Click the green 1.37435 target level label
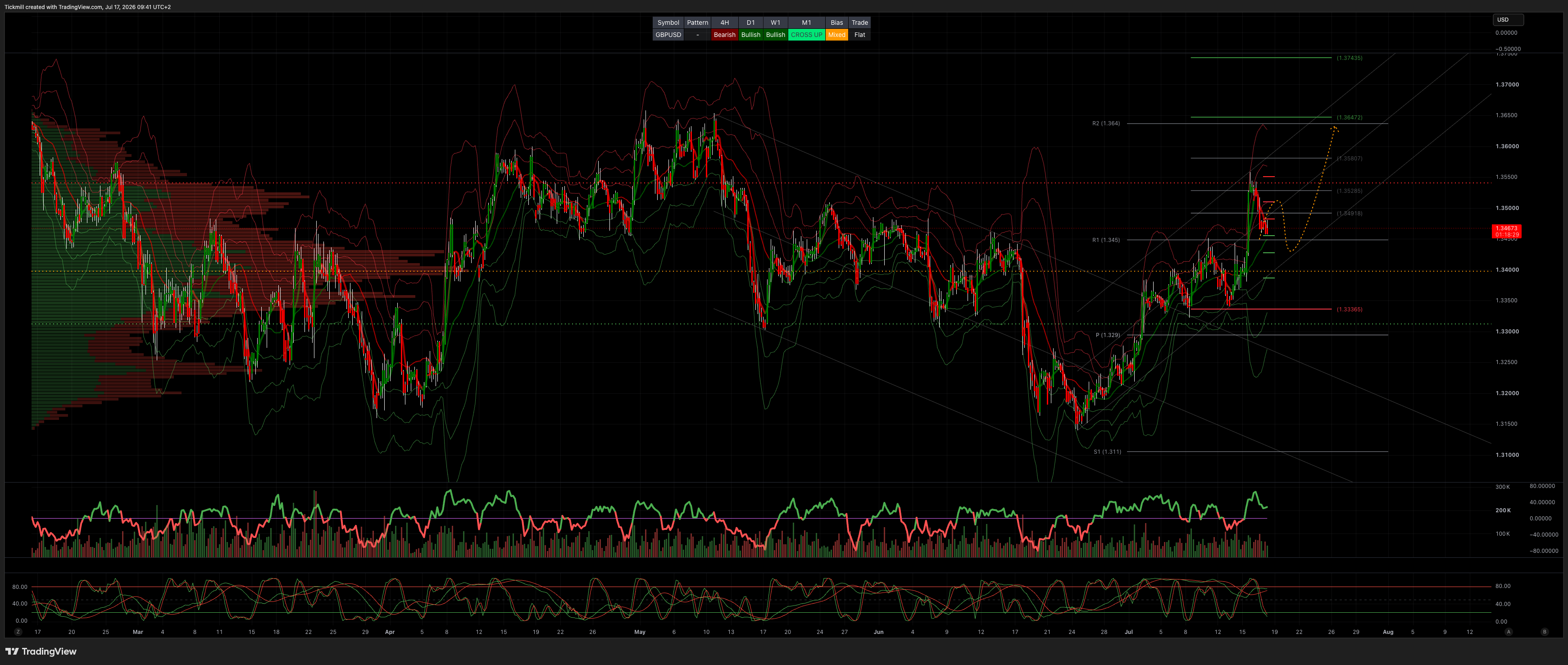The width and height of the screenshot is (1568, 665). pyautogui.click(x=1350, y=58)
